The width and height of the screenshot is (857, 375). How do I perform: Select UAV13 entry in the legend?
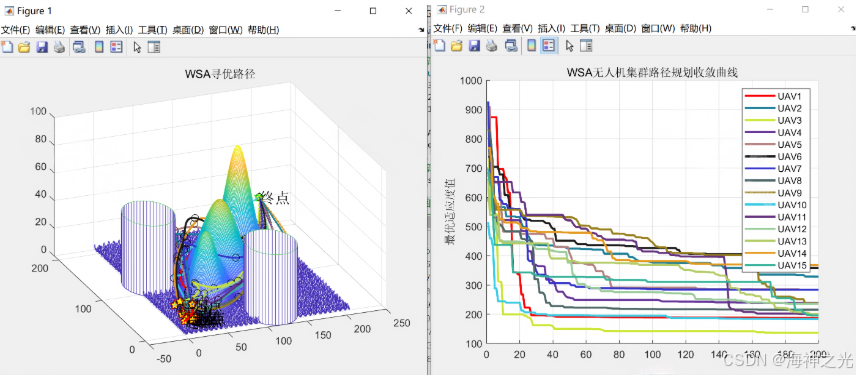click(777, 241)
